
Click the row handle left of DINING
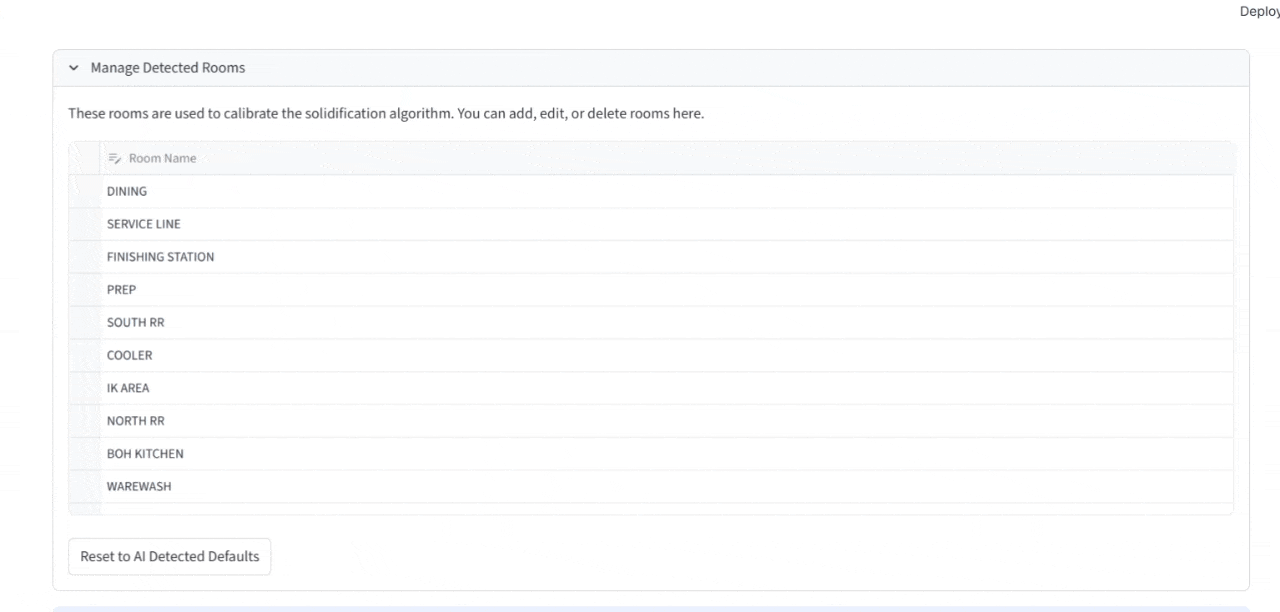click(x=85, y=192)
